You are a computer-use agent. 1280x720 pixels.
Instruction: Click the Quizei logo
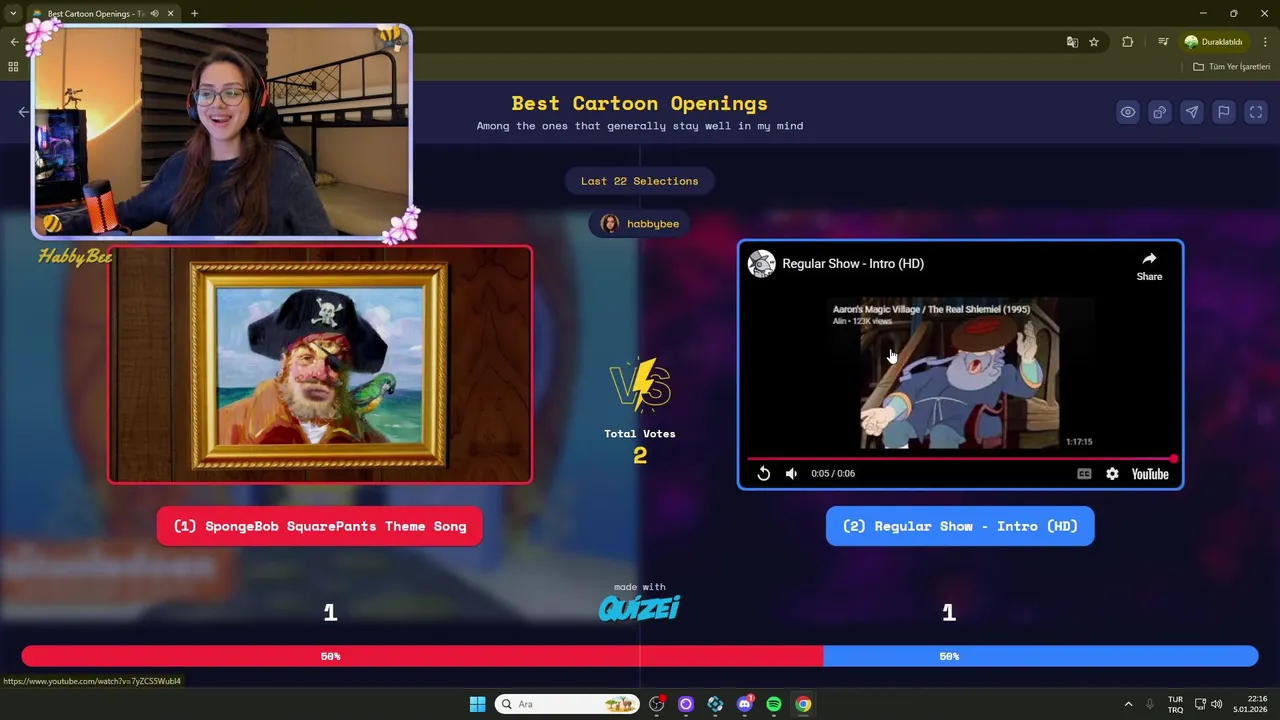pyautogui.click(x=639, y=608)
